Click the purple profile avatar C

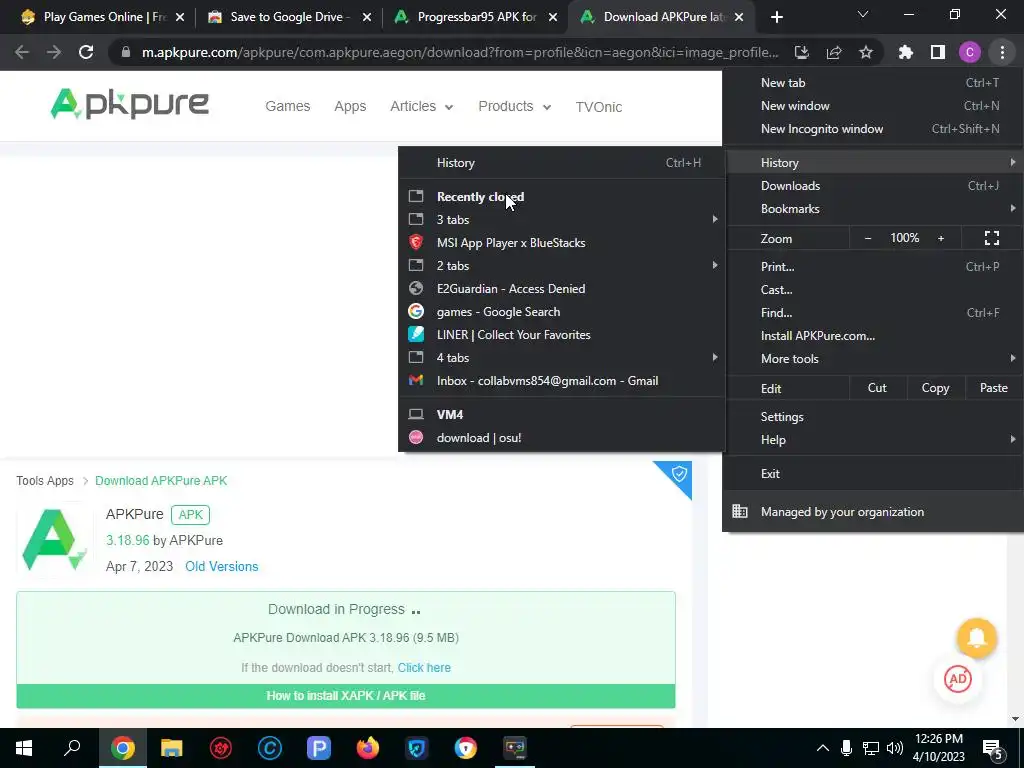970,52
